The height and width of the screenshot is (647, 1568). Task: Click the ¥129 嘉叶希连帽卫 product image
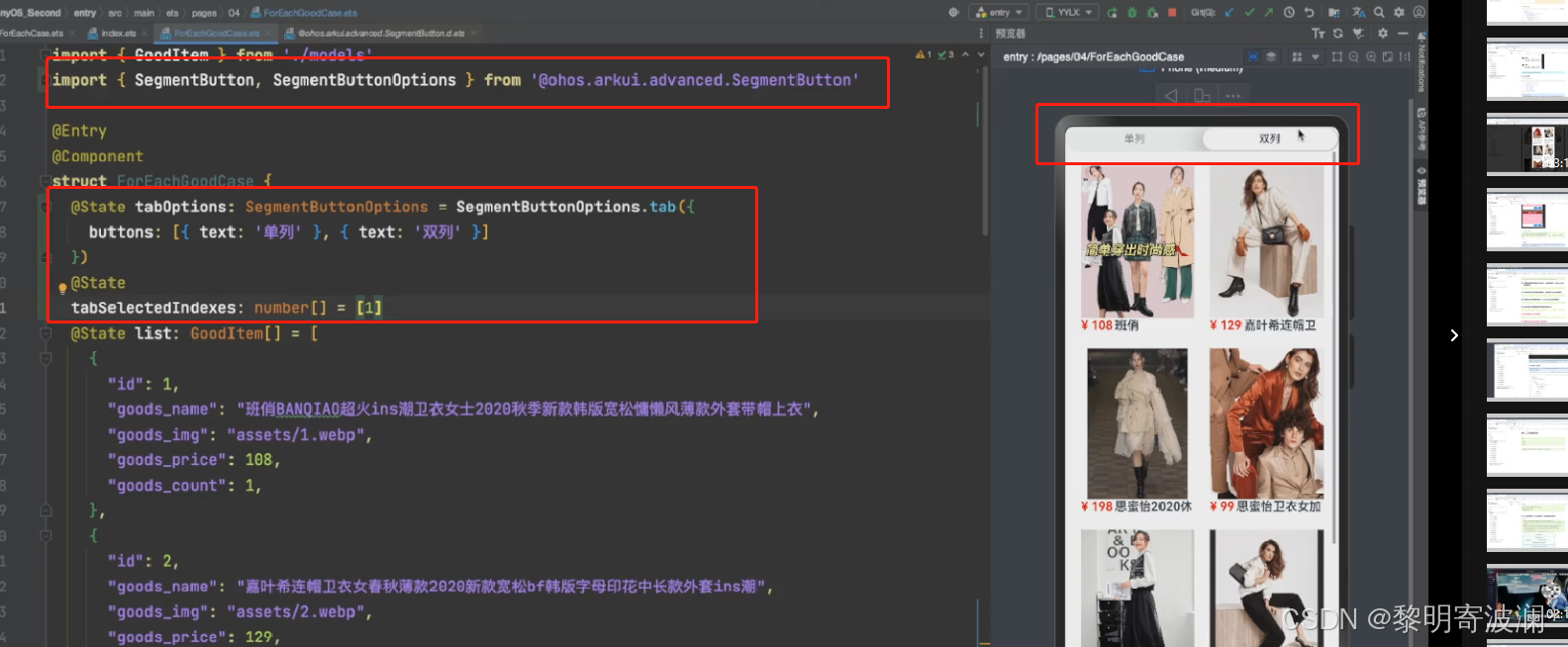[1266, 241]
